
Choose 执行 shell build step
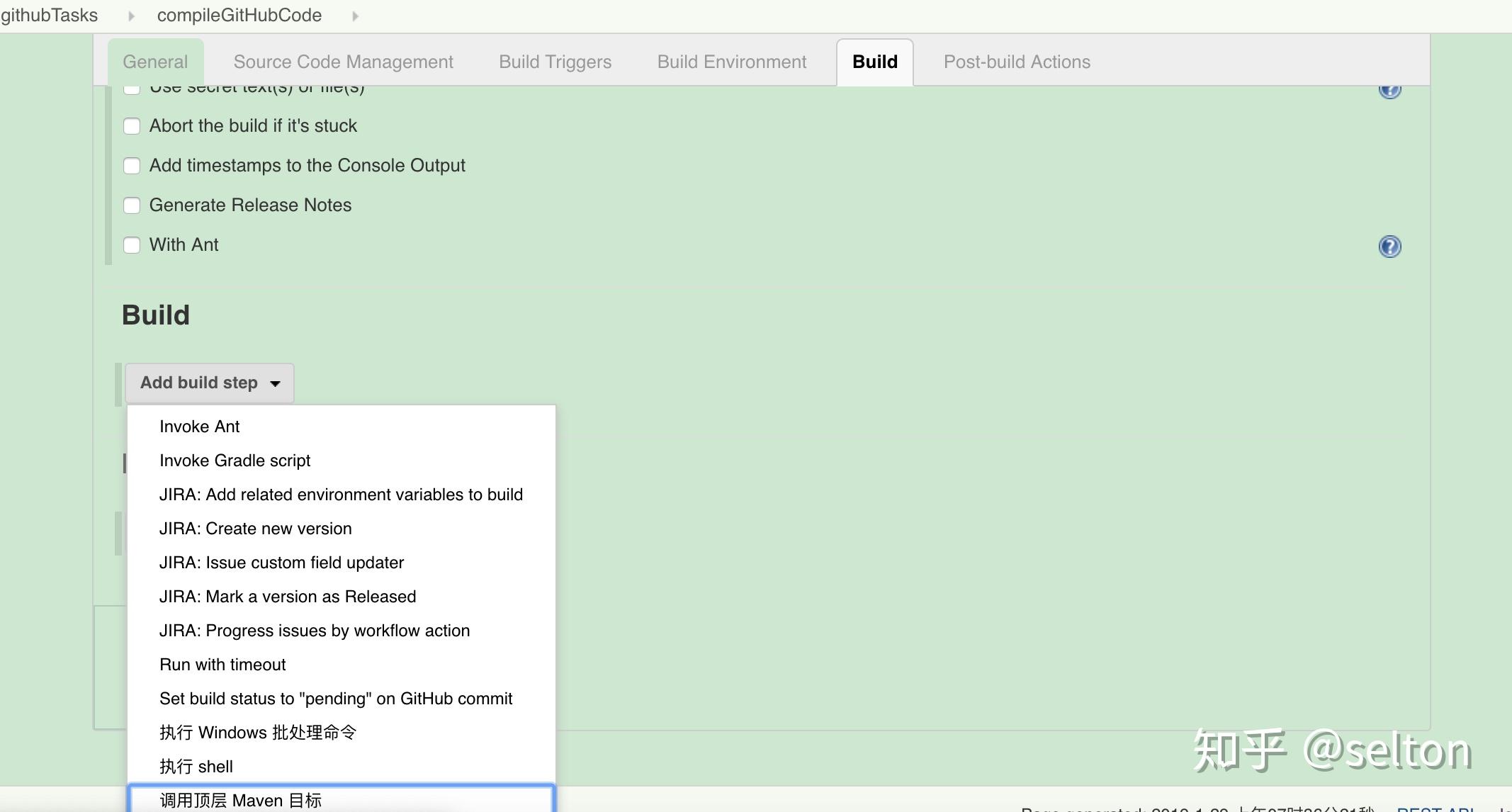pos(196,767)
